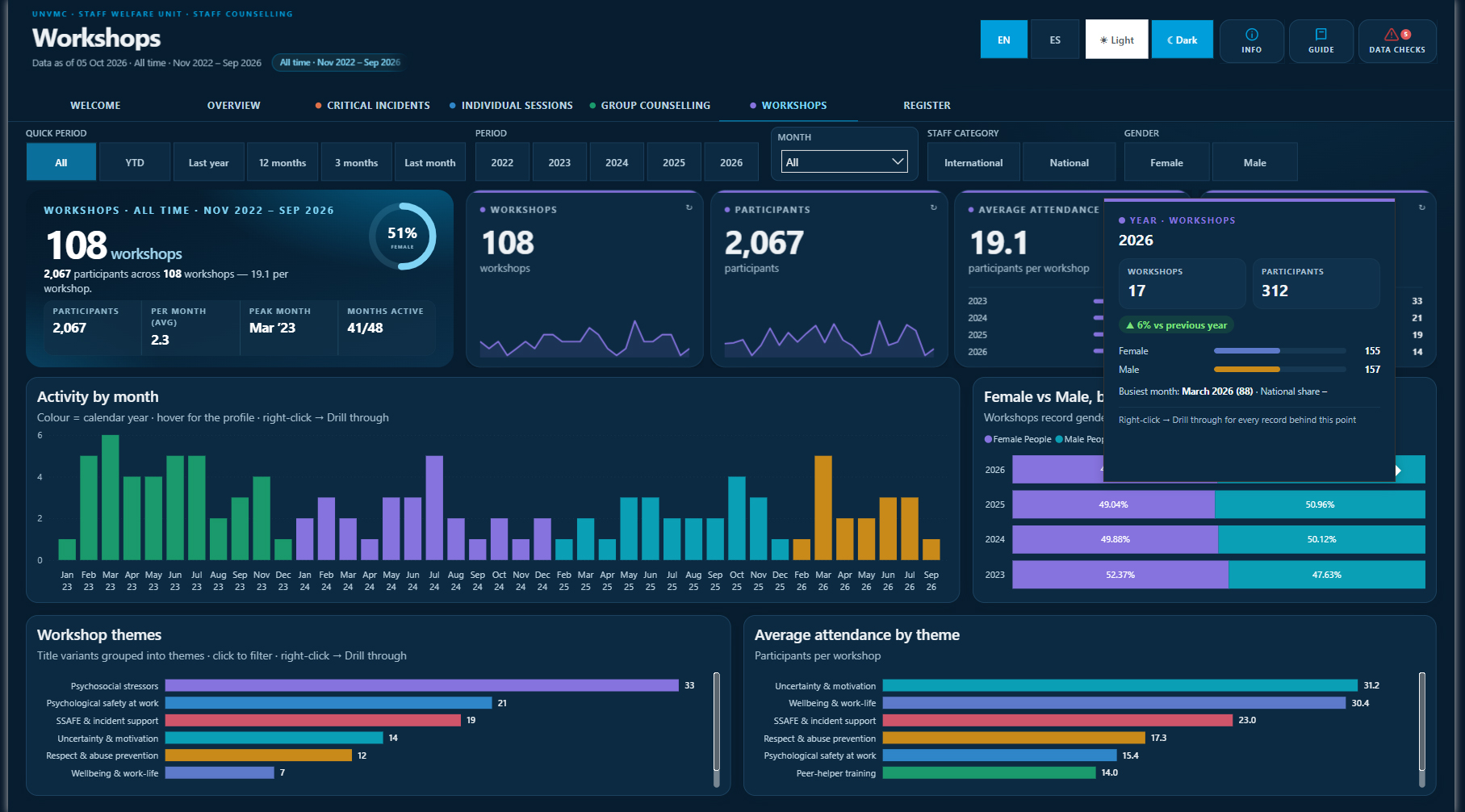The image size is (1465, 812).
Task: Click the Female People legend item
Action: (1018, 439)
